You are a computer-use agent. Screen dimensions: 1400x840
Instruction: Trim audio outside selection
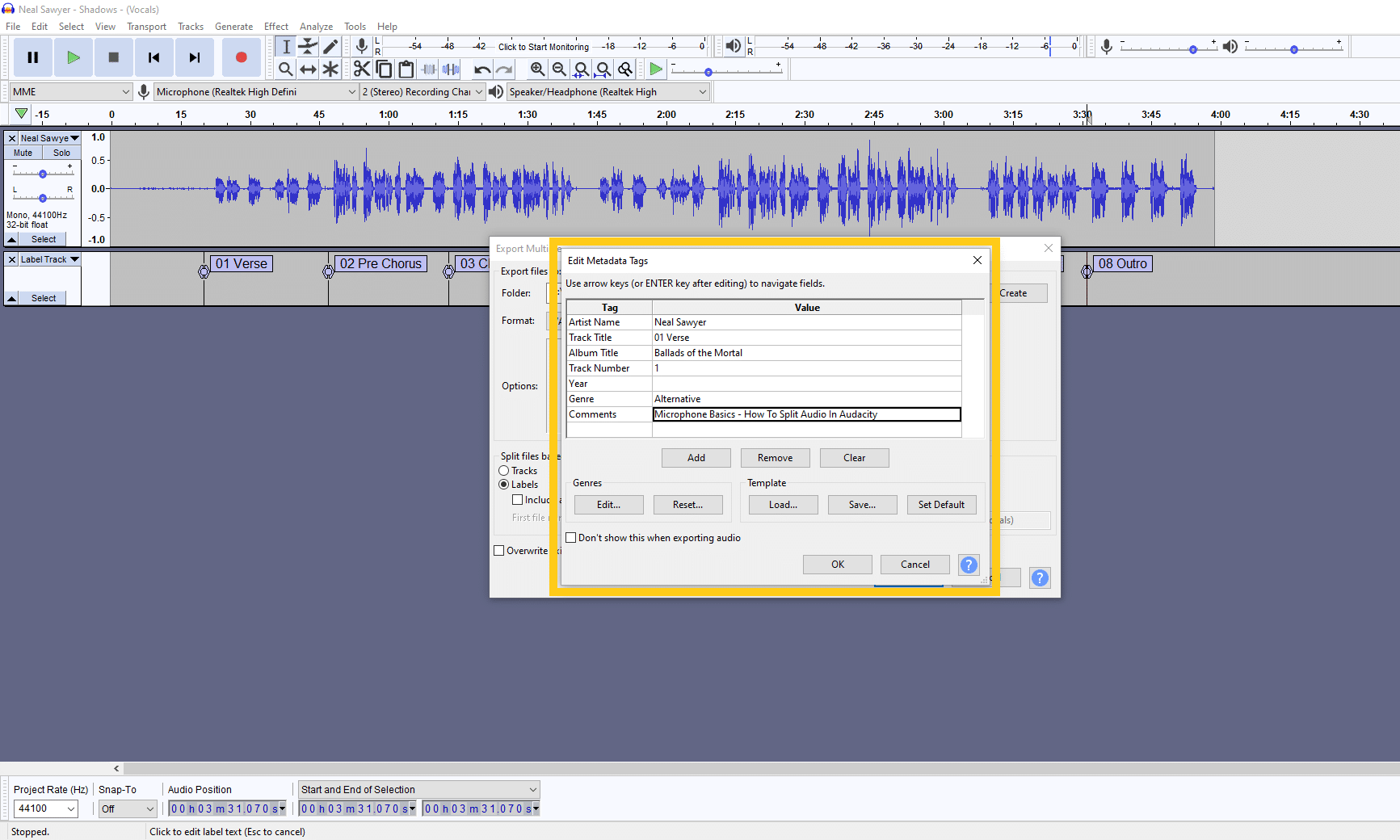[x=428, y=69]
